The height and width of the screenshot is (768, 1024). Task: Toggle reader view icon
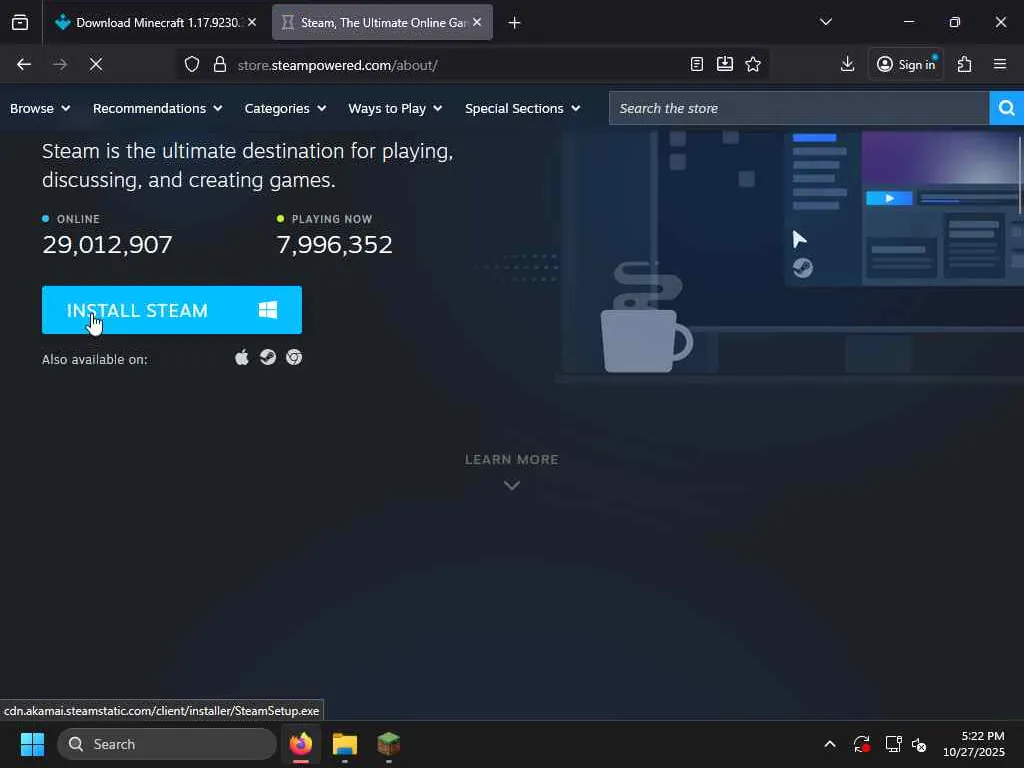(x=697, y=64)
